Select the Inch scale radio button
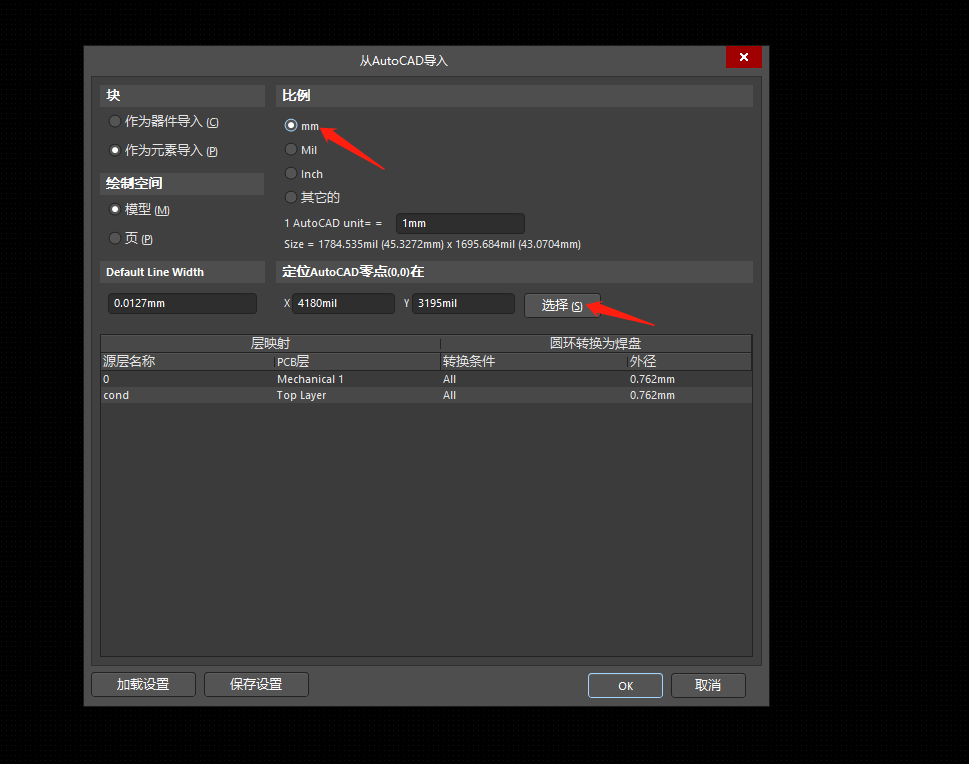Image resolution: width=969 pixels, height=764 pixels. (x=291, y=174)
